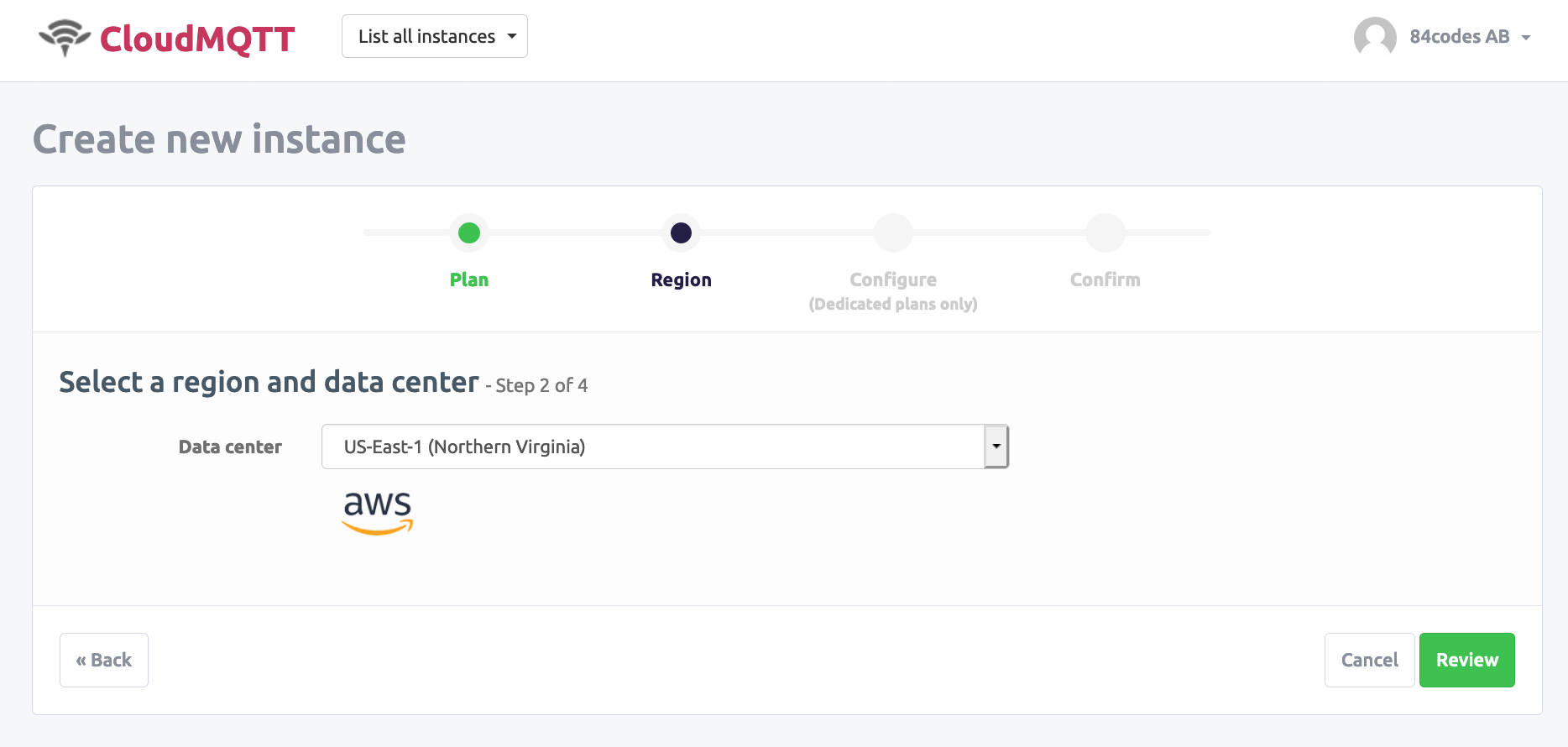Screen dimensions: 1568x747
Task: Select the Plan step label
Action: click(469, 279)
